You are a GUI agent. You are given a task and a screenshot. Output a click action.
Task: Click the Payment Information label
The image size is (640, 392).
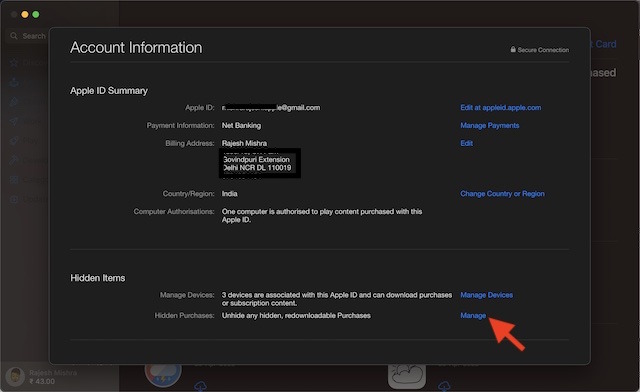[x=180, y=125]
